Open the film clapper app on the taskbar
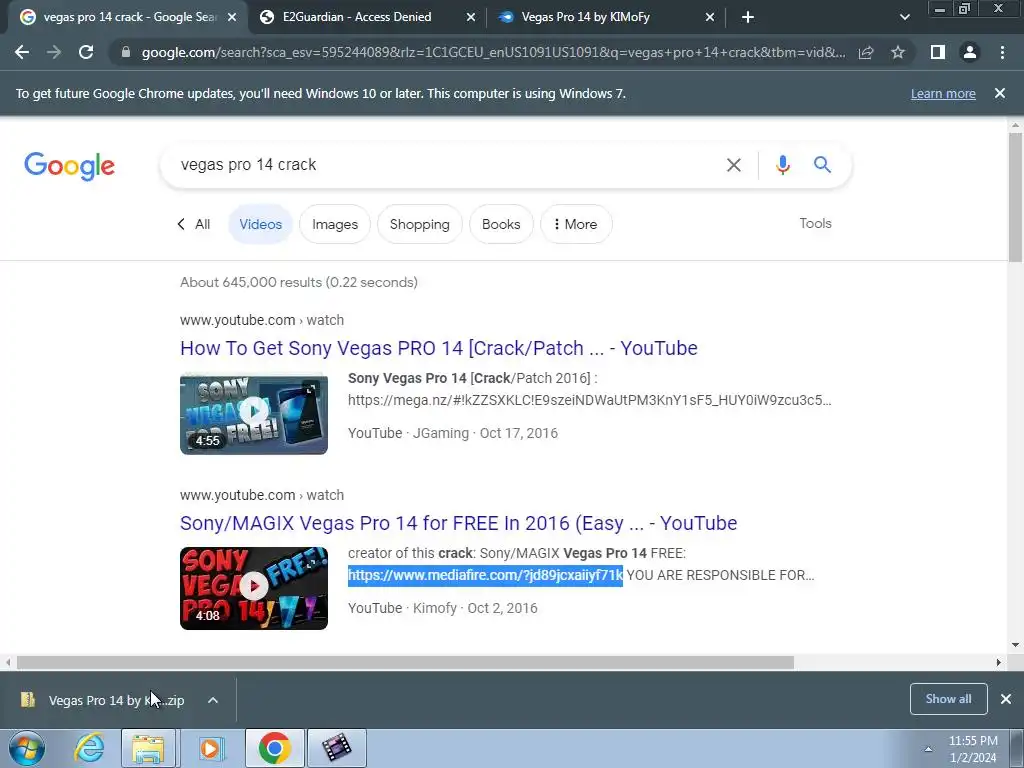The image size is (1024, 768). (337, 748)
